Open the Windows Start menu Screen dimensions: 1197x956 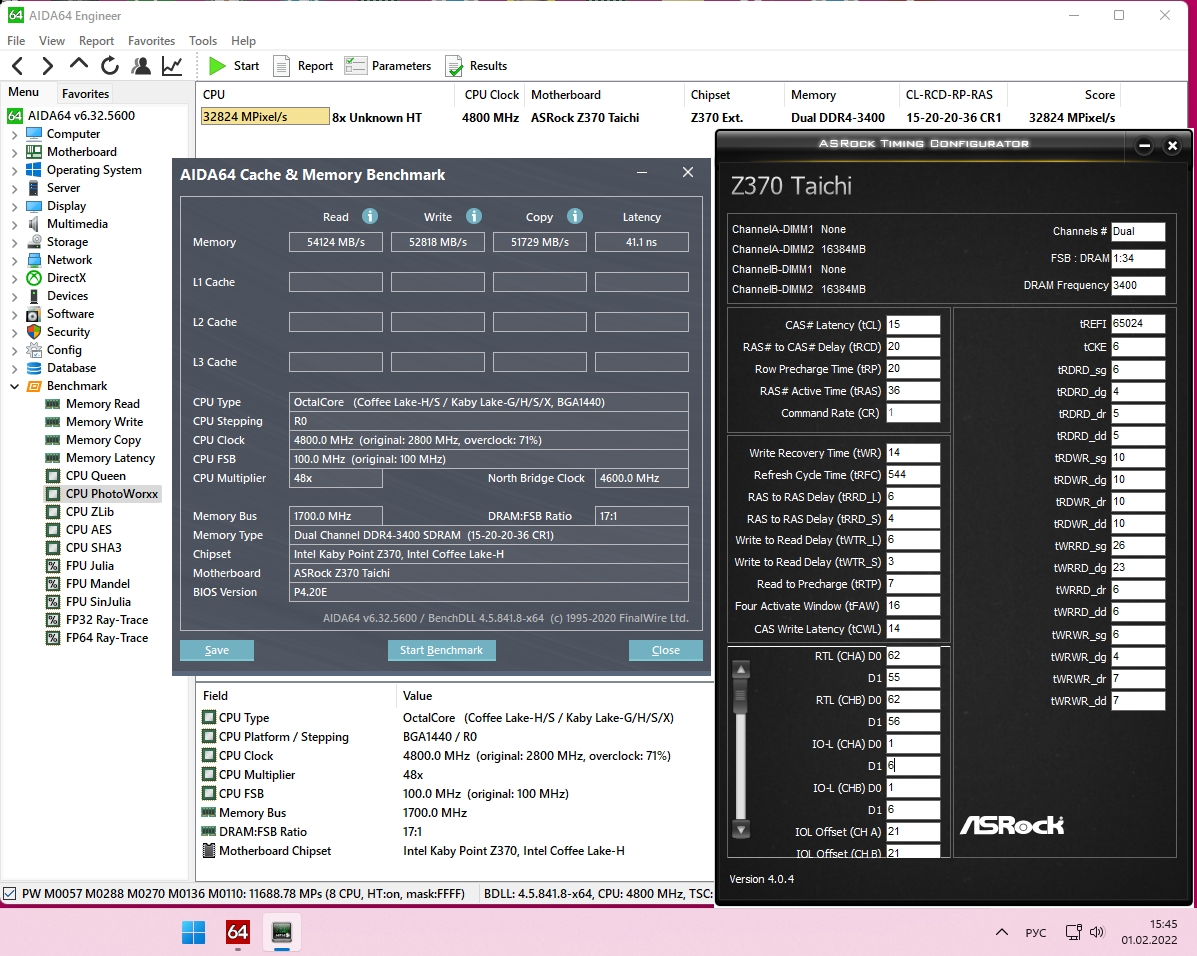(193, 932)
